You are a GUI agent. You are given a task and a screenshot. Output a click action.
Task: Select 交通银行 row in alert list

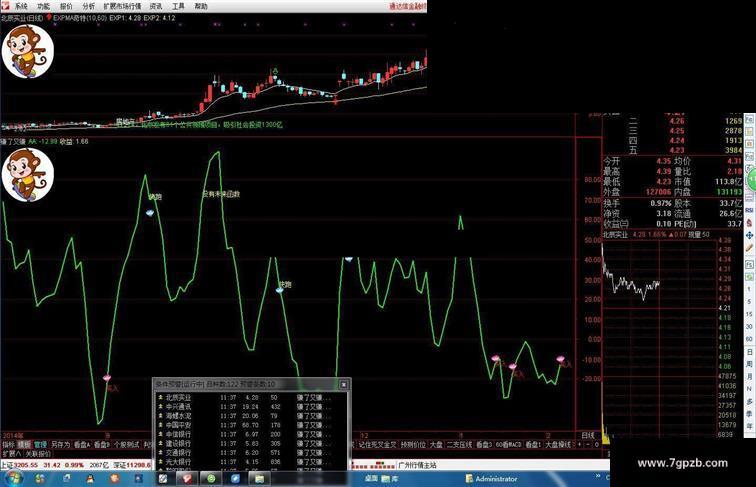pyautogui.click(x=251, y=453)
